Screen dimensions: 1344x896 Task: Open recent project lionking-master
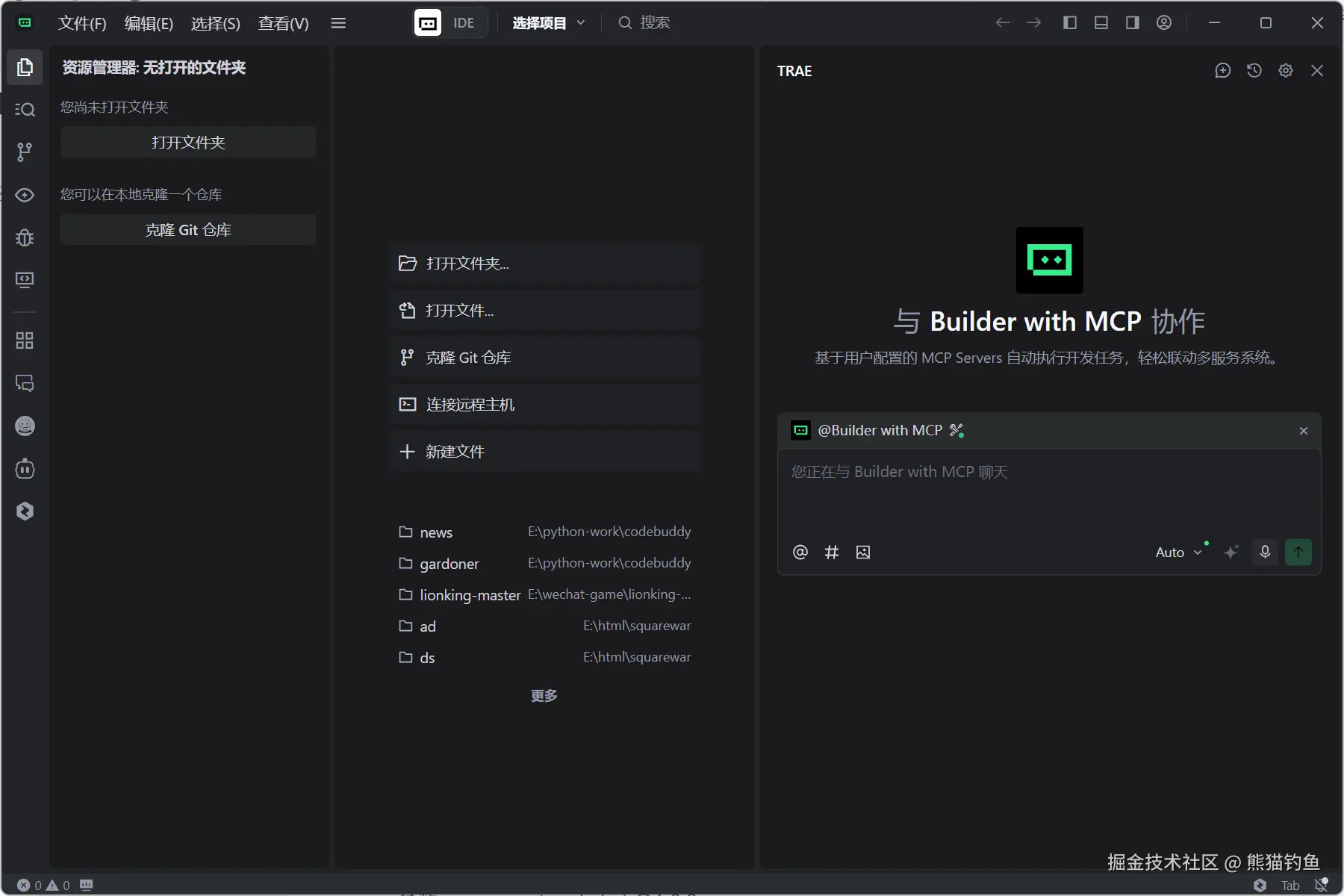click(x=544, y=594)
